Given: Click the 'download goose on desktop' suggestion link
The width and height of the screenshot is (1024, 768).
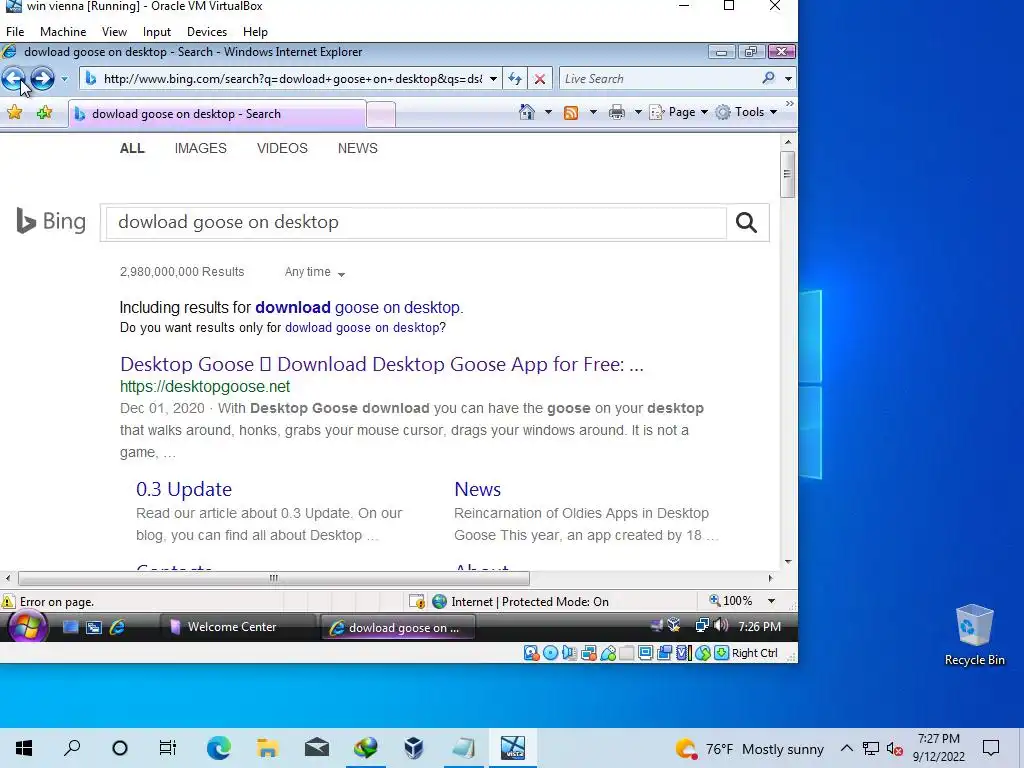Looking at the screenshot, I should coord(357,307).
